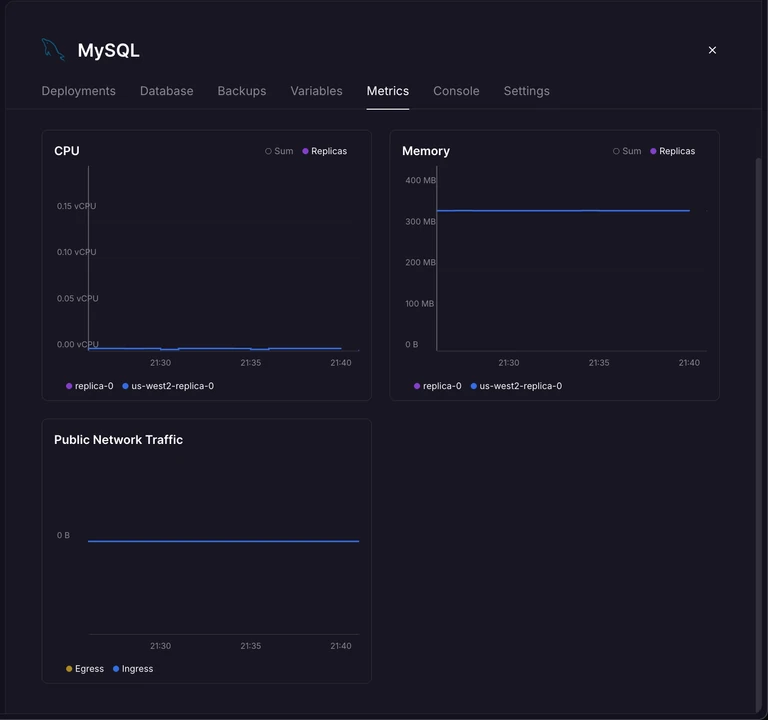Toggle Egress series in network legend
Screen dimensions: 768x720
(x=85, y=669)
